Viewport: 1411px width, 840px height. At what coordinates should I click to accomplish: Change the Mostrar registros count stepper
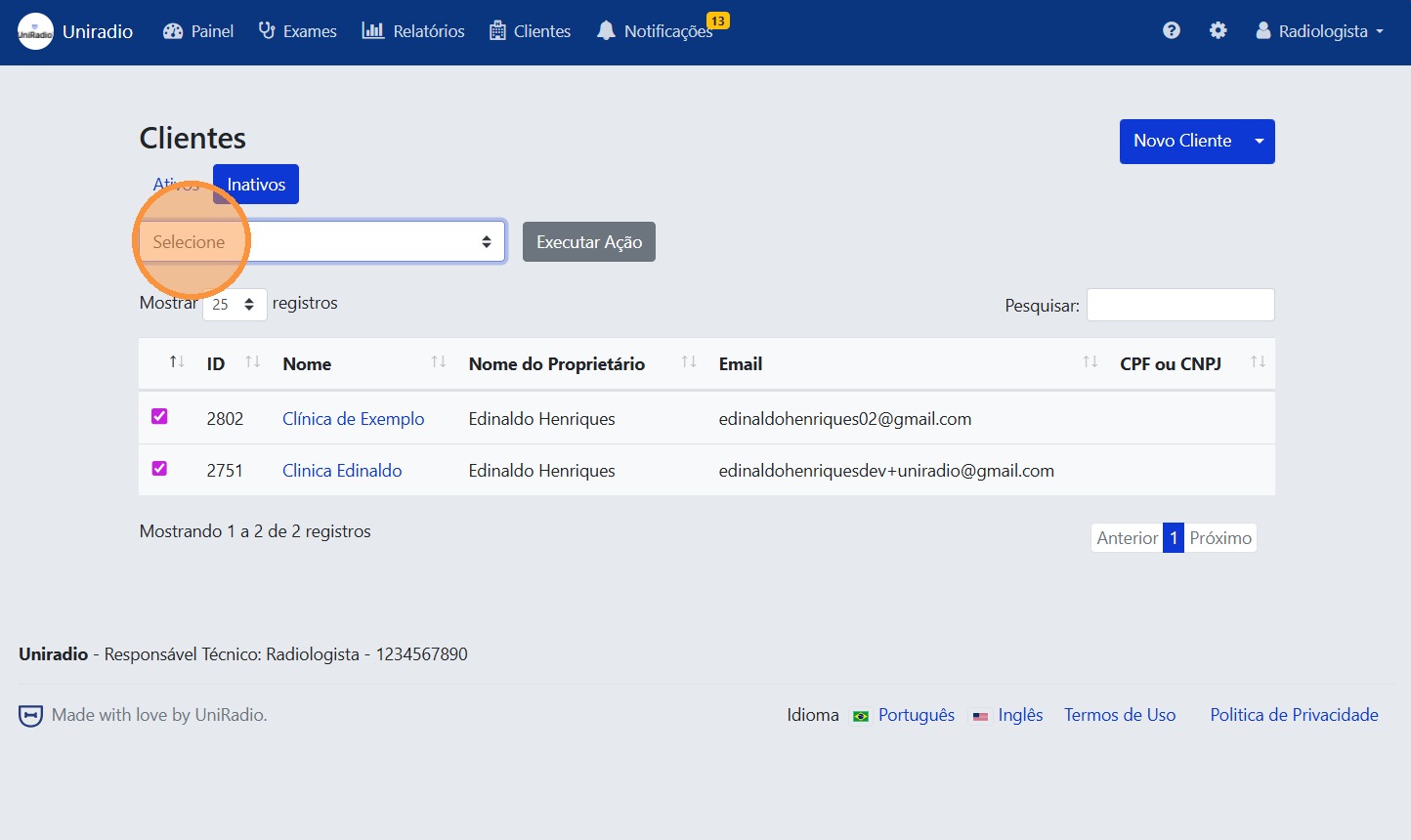(235, 304)
